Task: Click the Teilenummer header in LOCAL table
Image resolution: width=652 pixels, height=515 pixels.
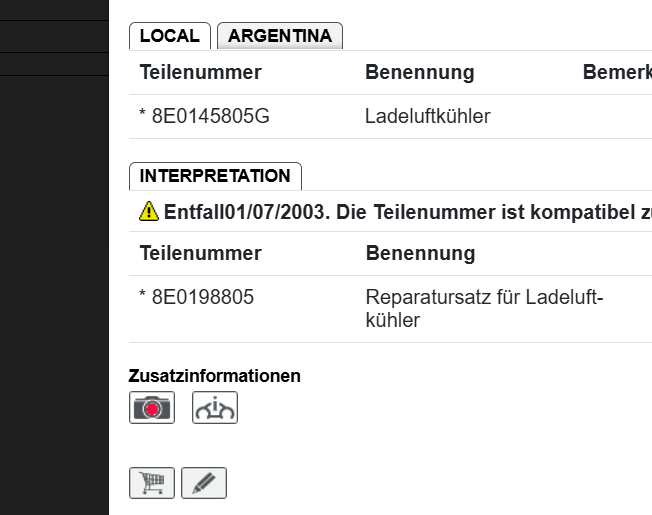Action: (x=200, y=72)
